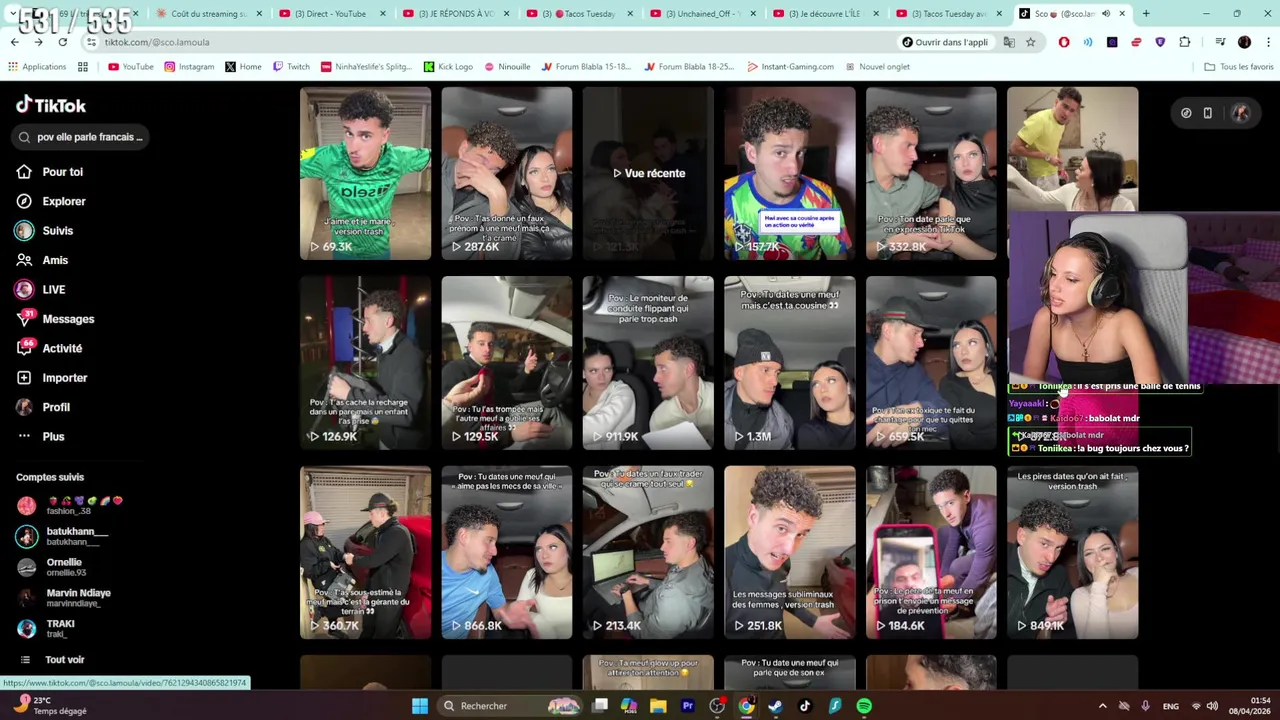
Task: Open the LIVE section
Action: 40,290
